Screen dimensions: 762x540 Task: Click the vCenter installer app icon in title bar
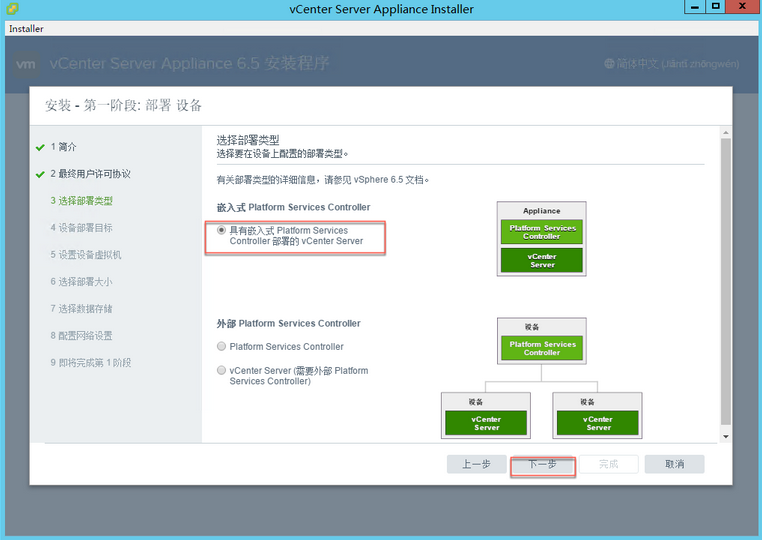pyautogui.click(x=13, y=8)
